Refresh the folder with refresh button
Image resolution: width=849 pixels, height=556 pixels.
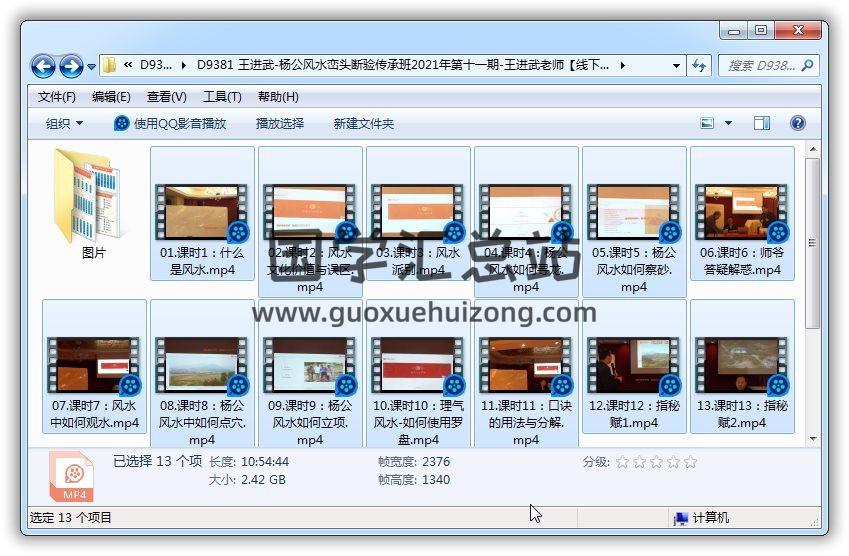699,66
